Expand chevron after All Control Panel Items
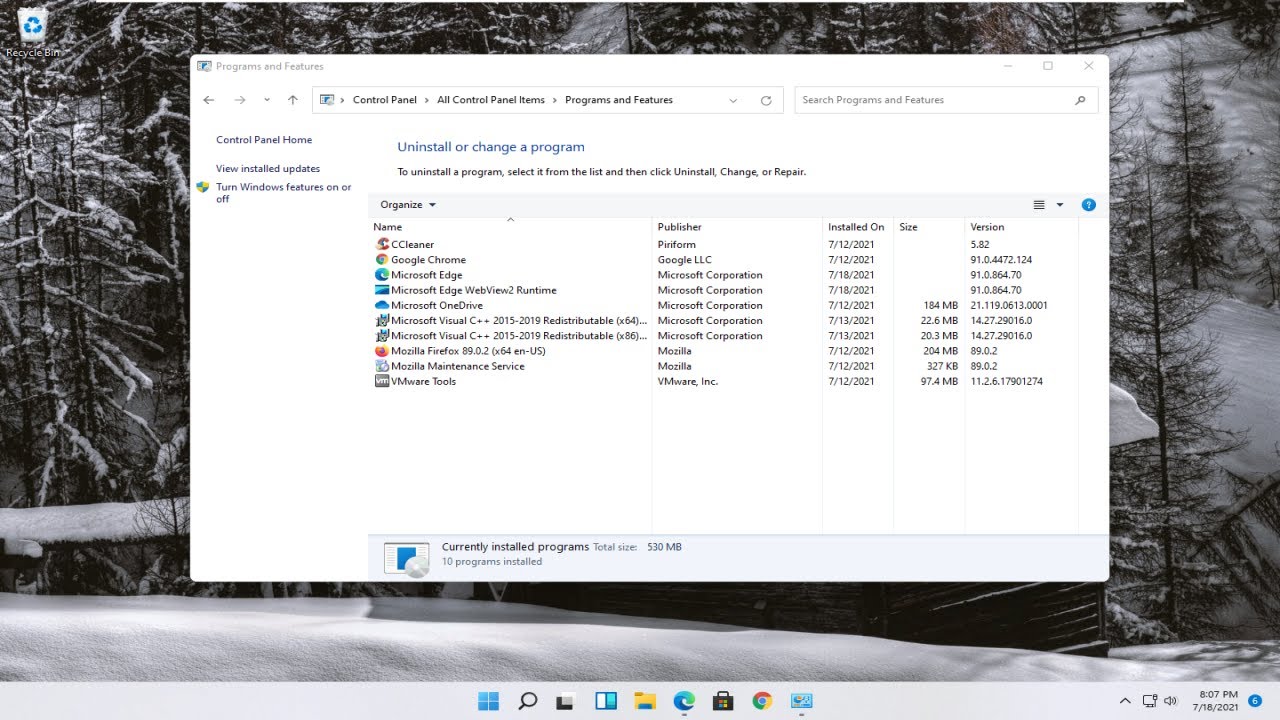 click(555, 100)
